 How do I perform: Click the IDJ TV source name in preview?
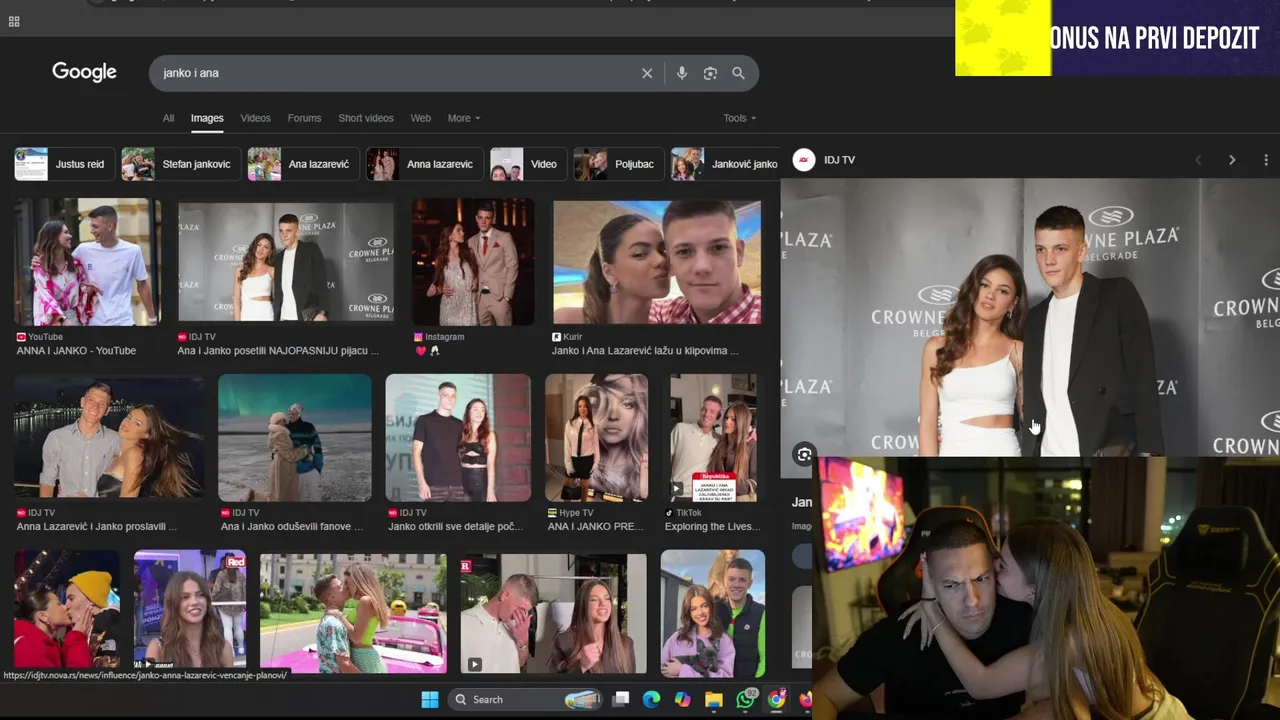coord(839,160)
